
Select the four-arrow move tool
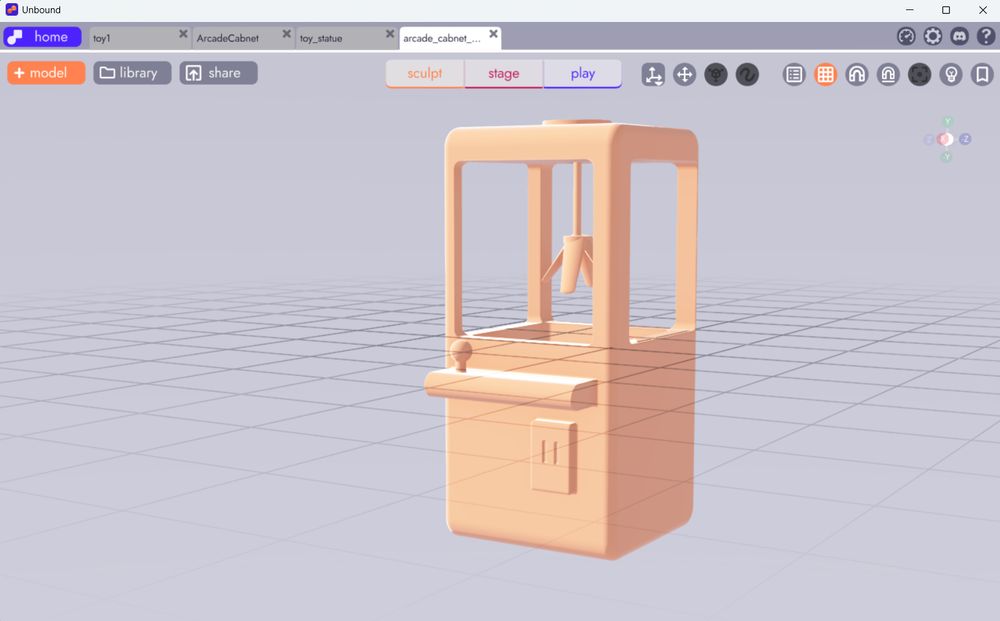(684, 75)
